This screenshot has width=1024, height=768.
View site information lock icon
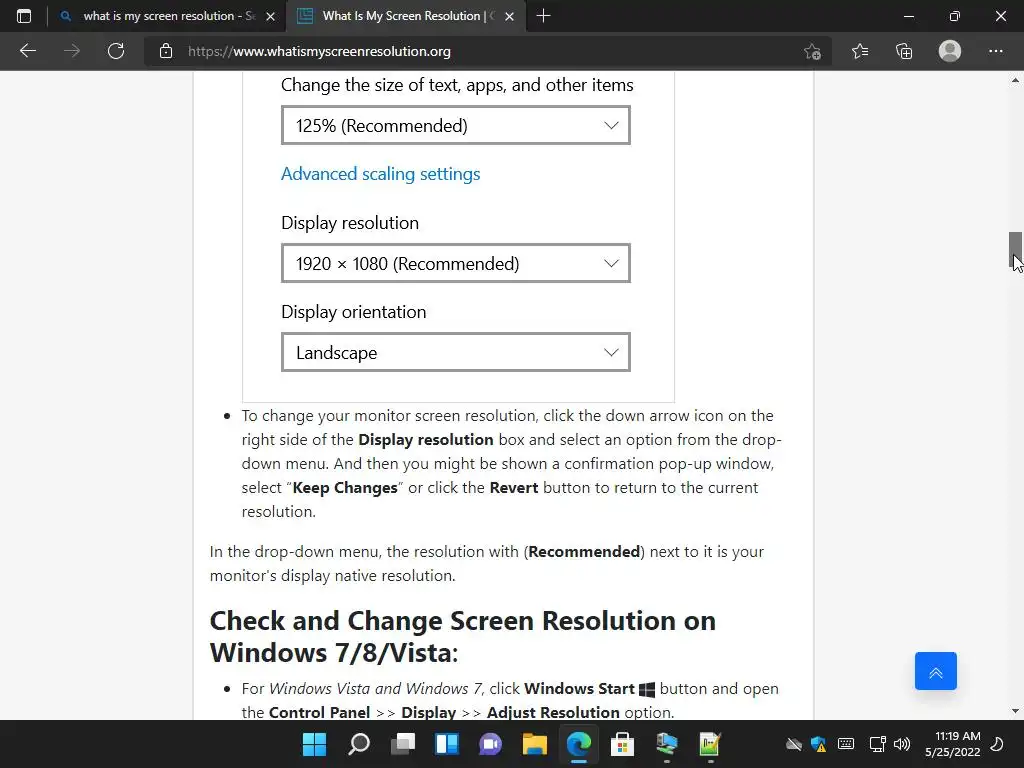(x=166, y=51)
